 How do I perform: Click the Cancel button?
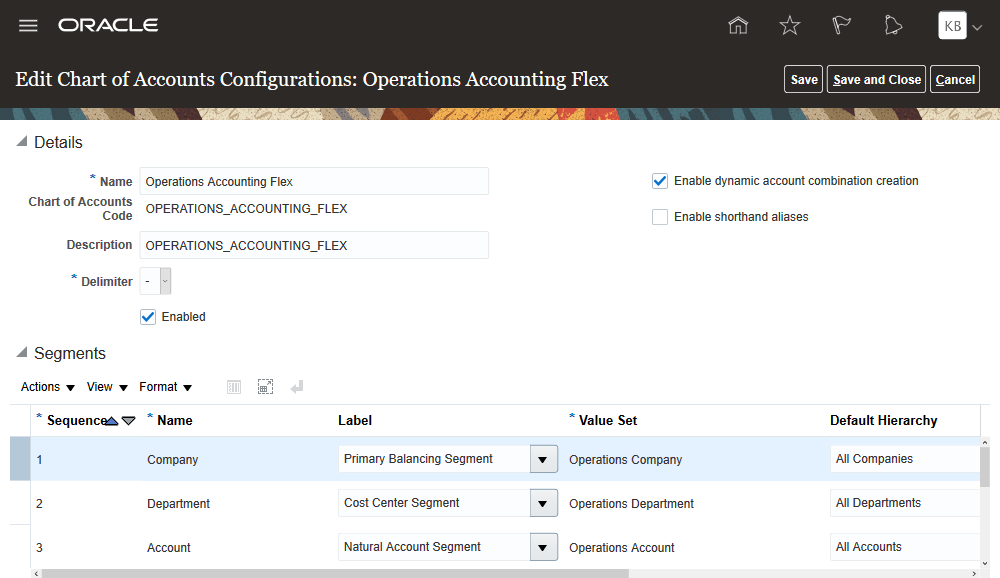point(955,80)
